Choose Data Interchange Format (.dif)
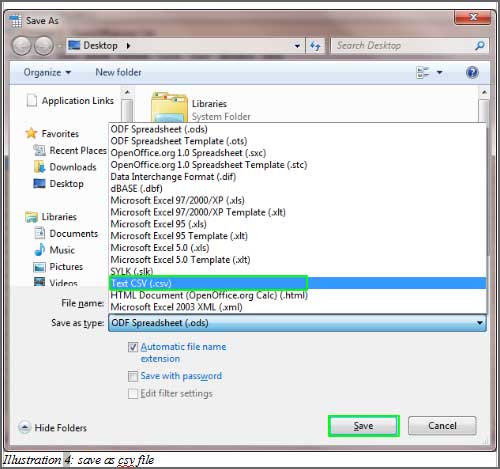 coord(297,177)
